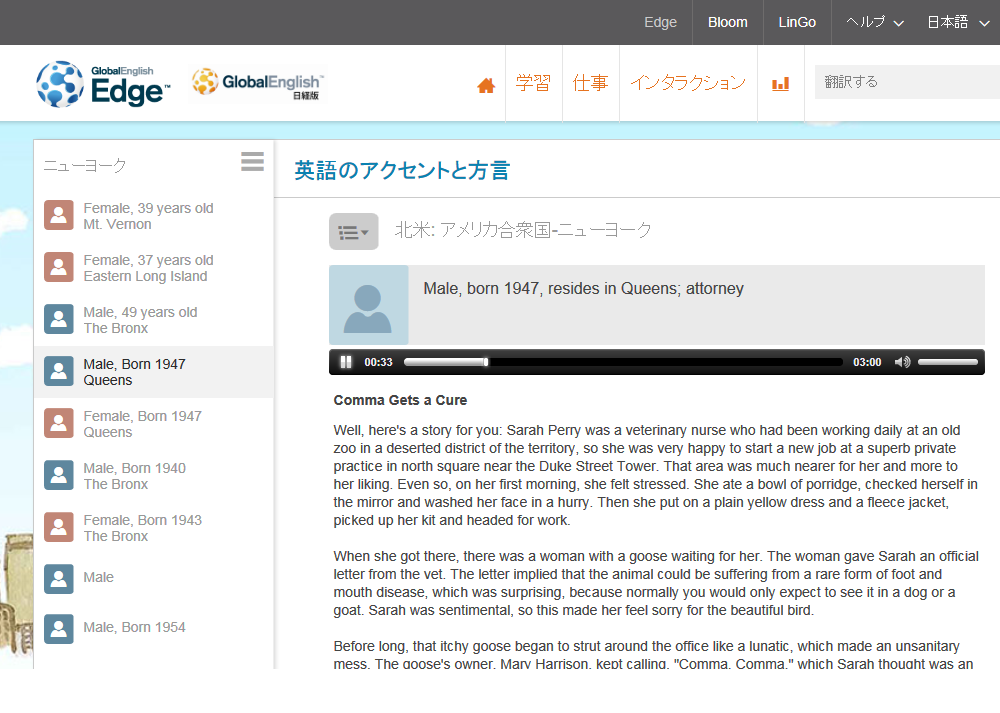
Task: Seek within the audio progress bar
Action: 623,362
